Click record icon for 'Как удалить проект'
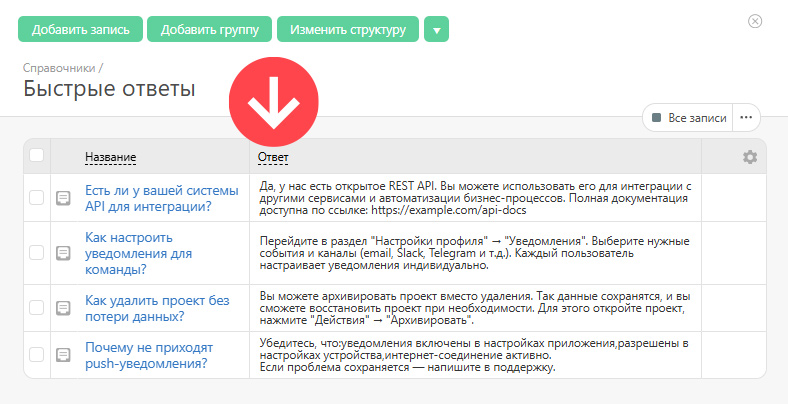The height and width of the screenshot is (404, 788). click(63, 308)
